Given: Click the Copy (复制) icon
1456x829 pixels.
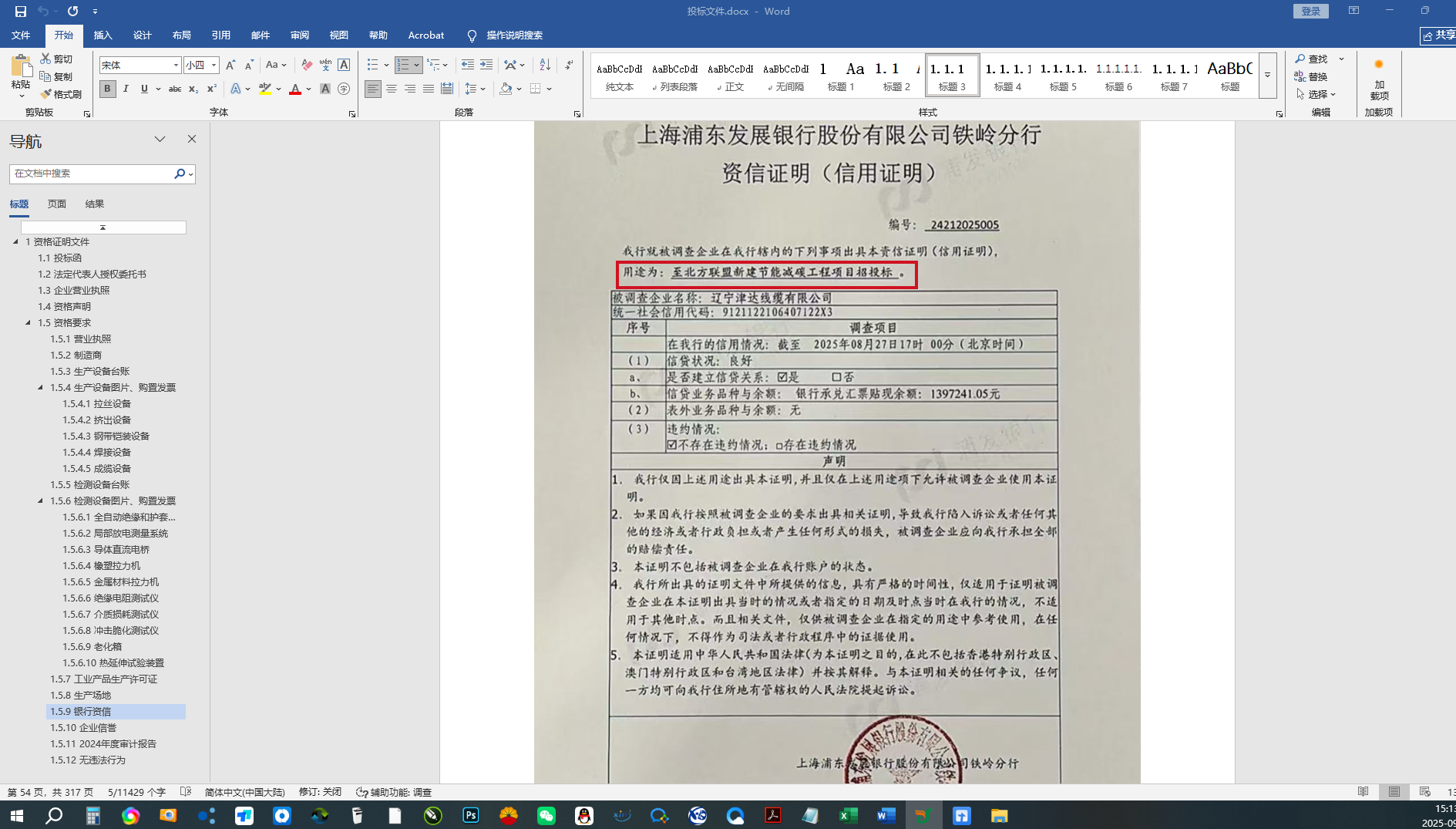Looking at the screenshot, I should [46, 76].
